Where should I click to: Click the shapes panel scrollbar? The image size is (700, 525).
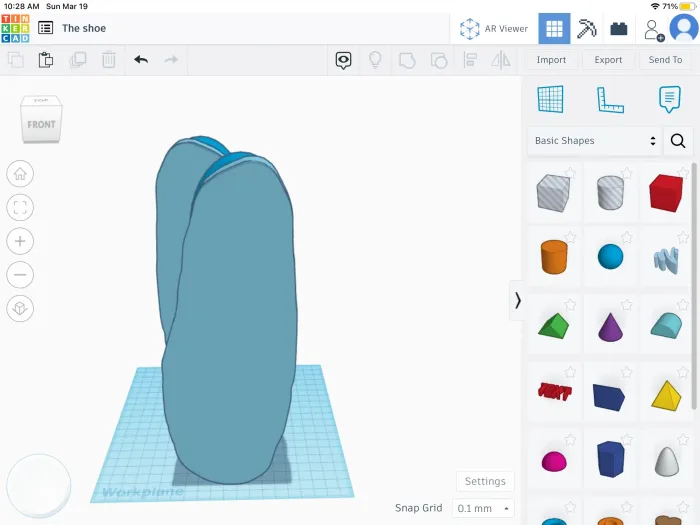(694, 286)
